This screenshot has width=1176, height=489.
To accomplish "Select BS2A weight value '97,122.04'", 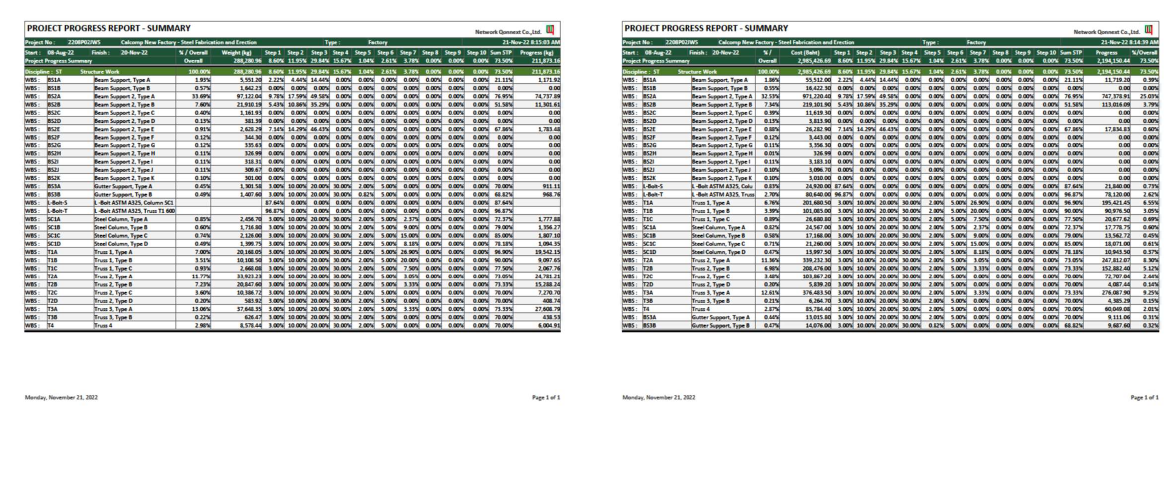I will (x=248, y=96).
